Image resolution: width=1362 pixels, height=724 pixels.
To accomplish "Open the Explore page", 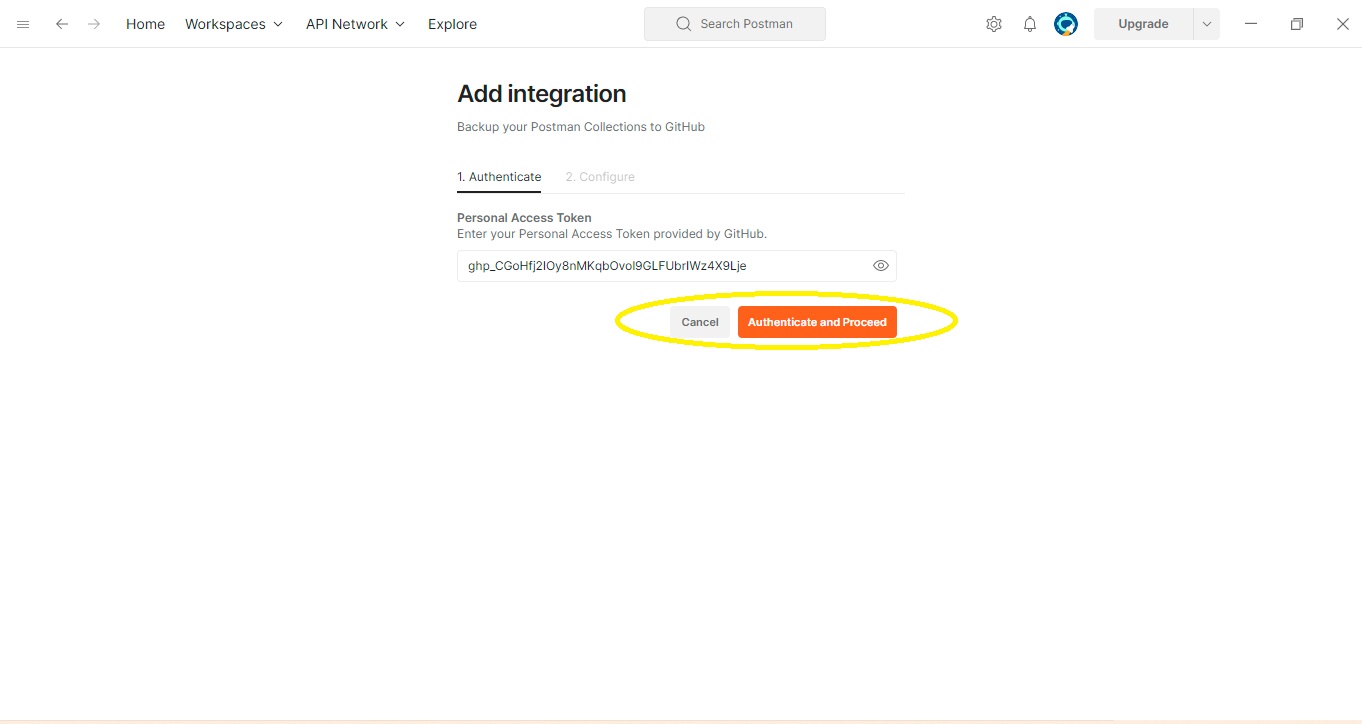I will pos(452,24).
